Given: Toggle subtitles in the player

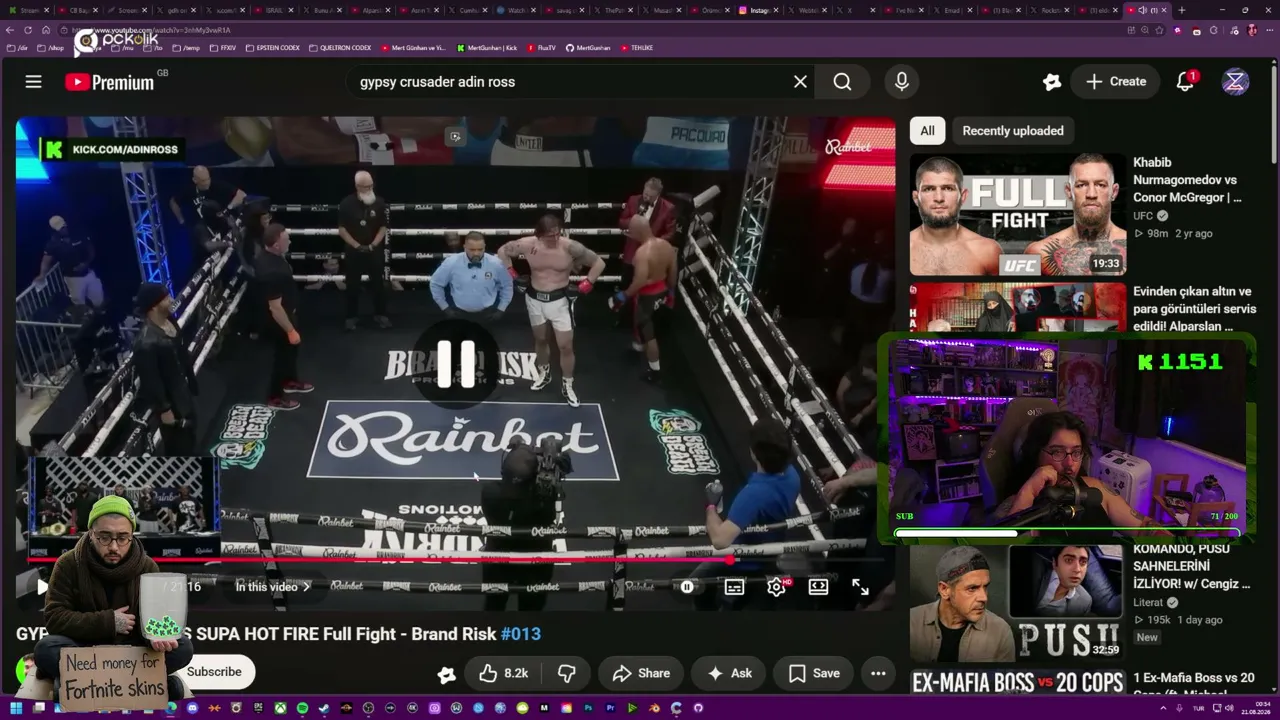Looking at the screenshot, I should coord(734,587).
